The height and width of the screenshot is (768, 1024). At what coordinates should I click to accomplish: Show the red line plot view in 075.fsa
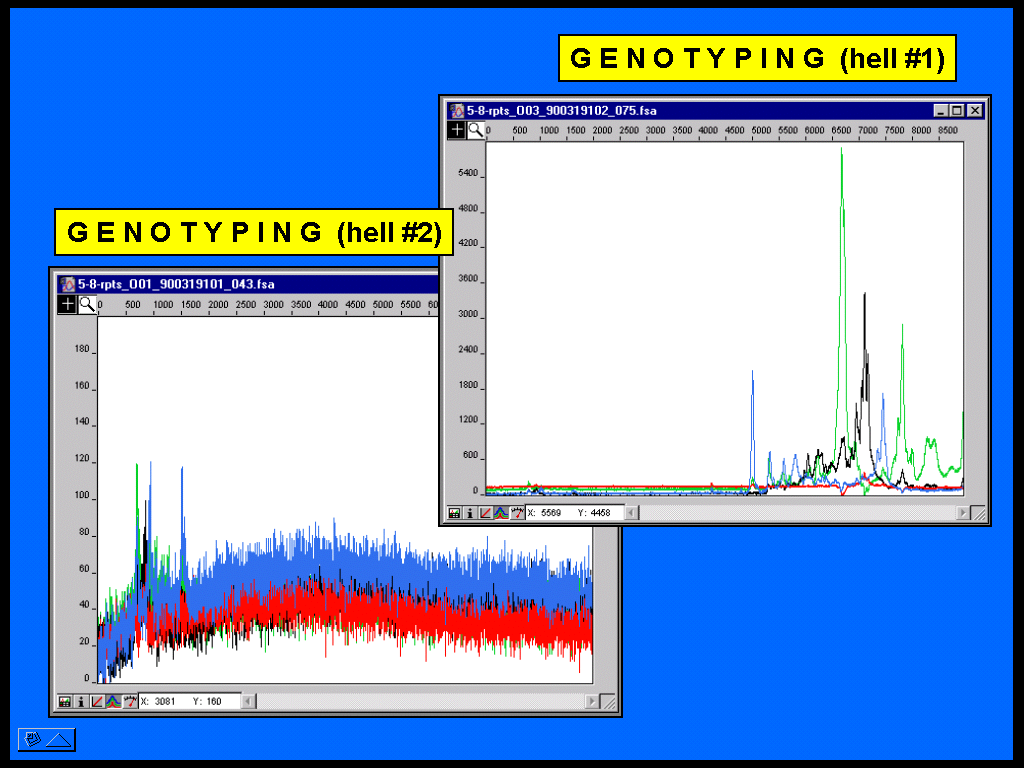pyautogui.click(x=486, y=513)
